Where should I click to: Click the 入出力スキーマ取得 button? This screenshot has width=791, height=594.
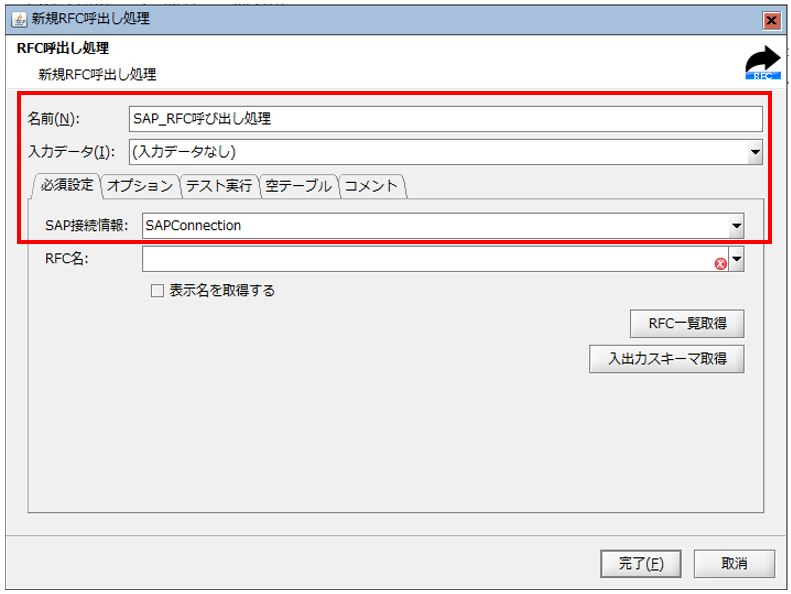pyautogui.click(x=667, y=358)
